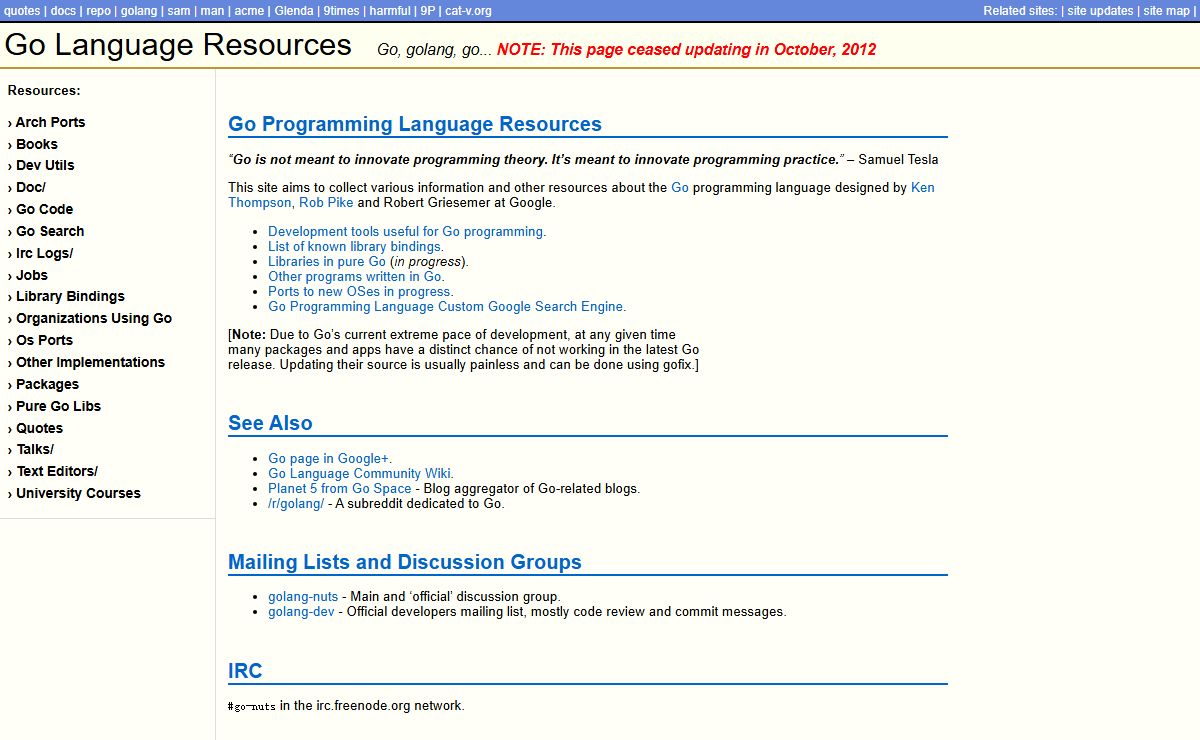Open Irc Logs/ sidebar entry
This screenshot has height=740, width=1200.
(44, 253)
